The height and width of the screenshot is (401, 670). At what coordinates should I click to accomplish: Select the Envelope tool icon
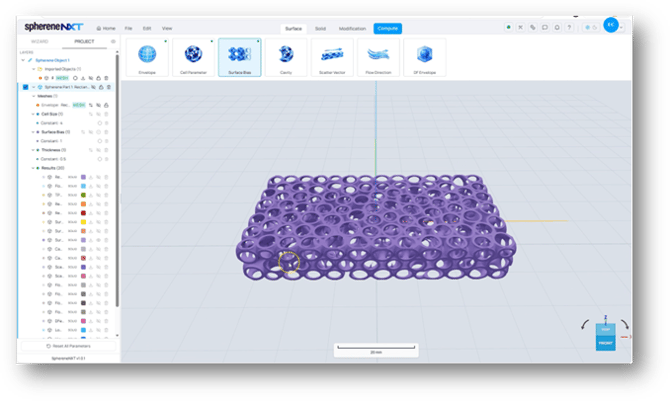[147, 54]
